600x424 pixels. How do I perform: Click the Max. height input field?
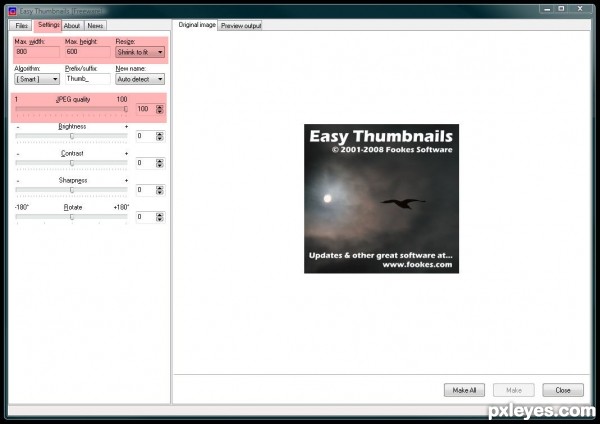click(87, 52)
